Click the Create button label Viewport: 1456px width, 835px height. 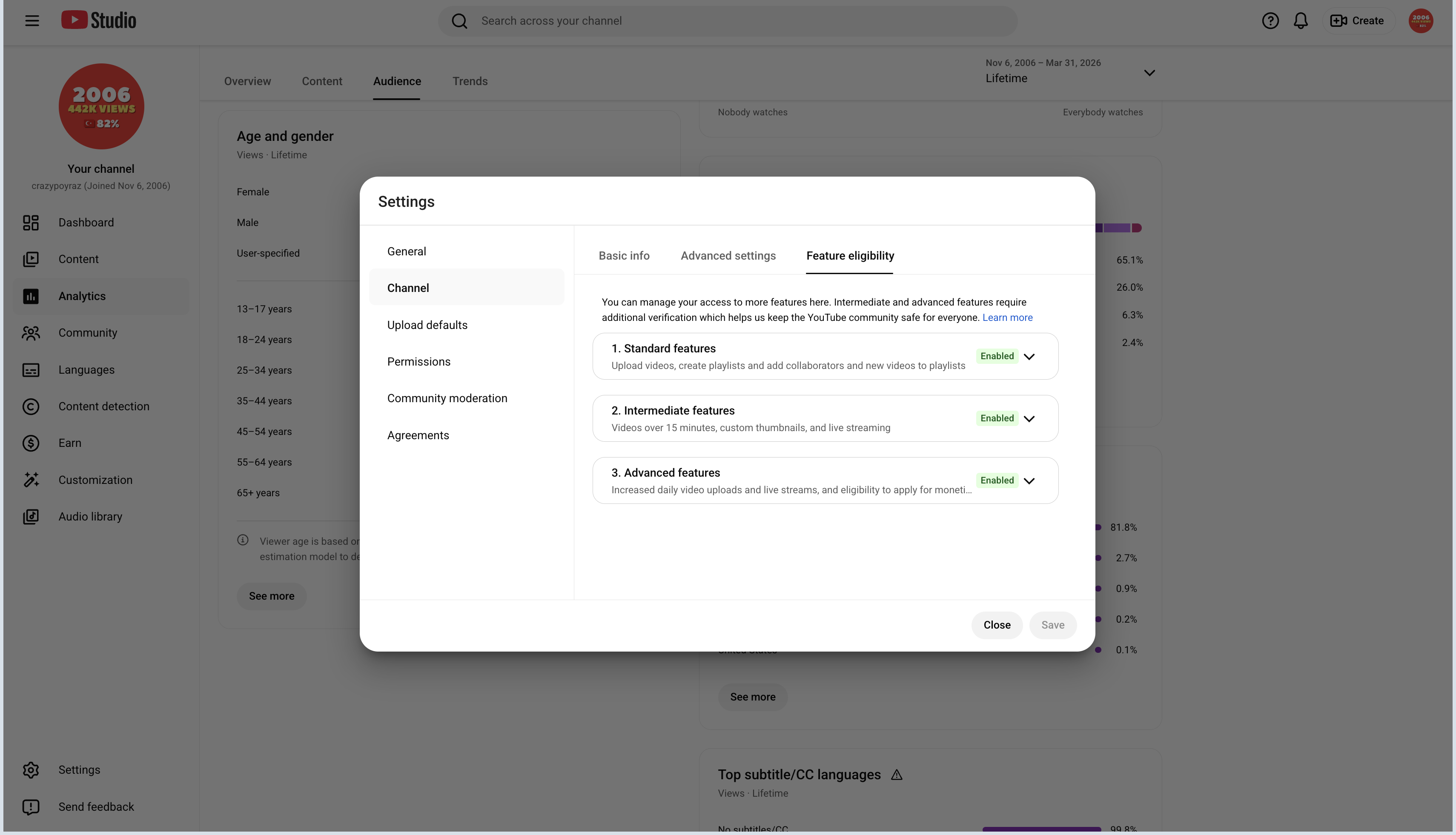[x=1367, y=21]
